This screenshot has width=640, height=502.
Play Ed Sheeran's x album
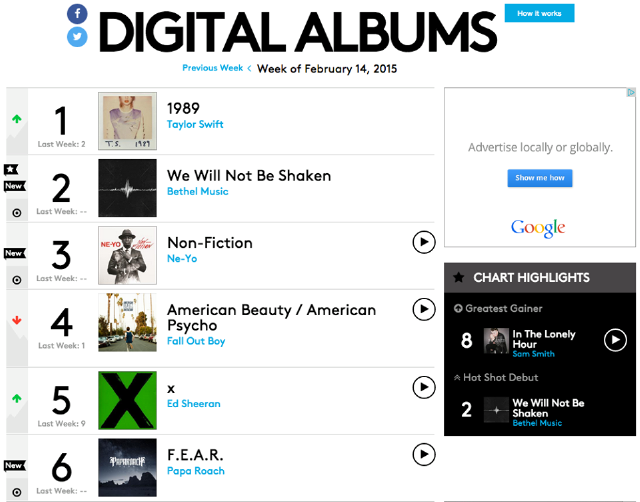(x=423, y=386)
